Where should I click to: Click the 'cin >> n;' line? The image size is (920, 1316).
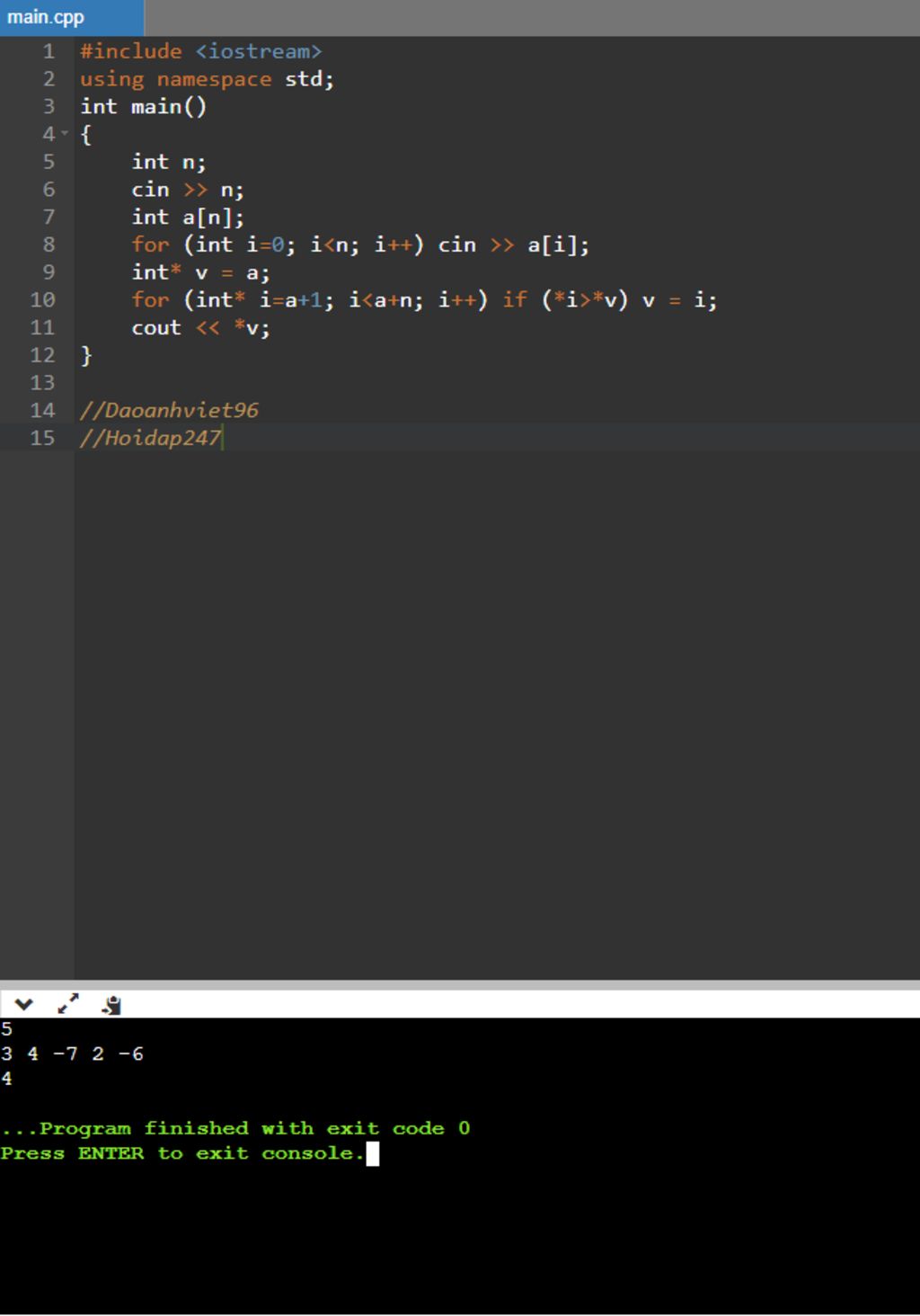click(x=187, y=190)
